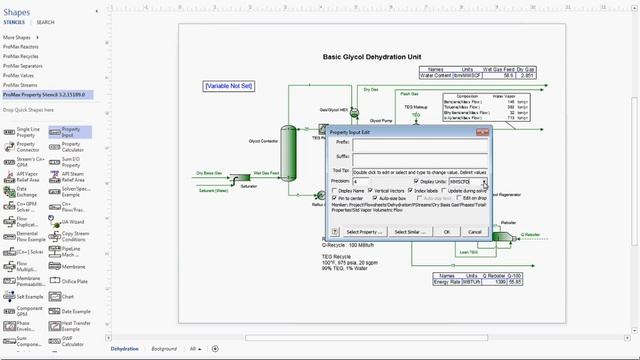The width and height of the screenshot is (640, 360).
Task: Toggle the Pin to center checkbox
Action: [334, 198]
